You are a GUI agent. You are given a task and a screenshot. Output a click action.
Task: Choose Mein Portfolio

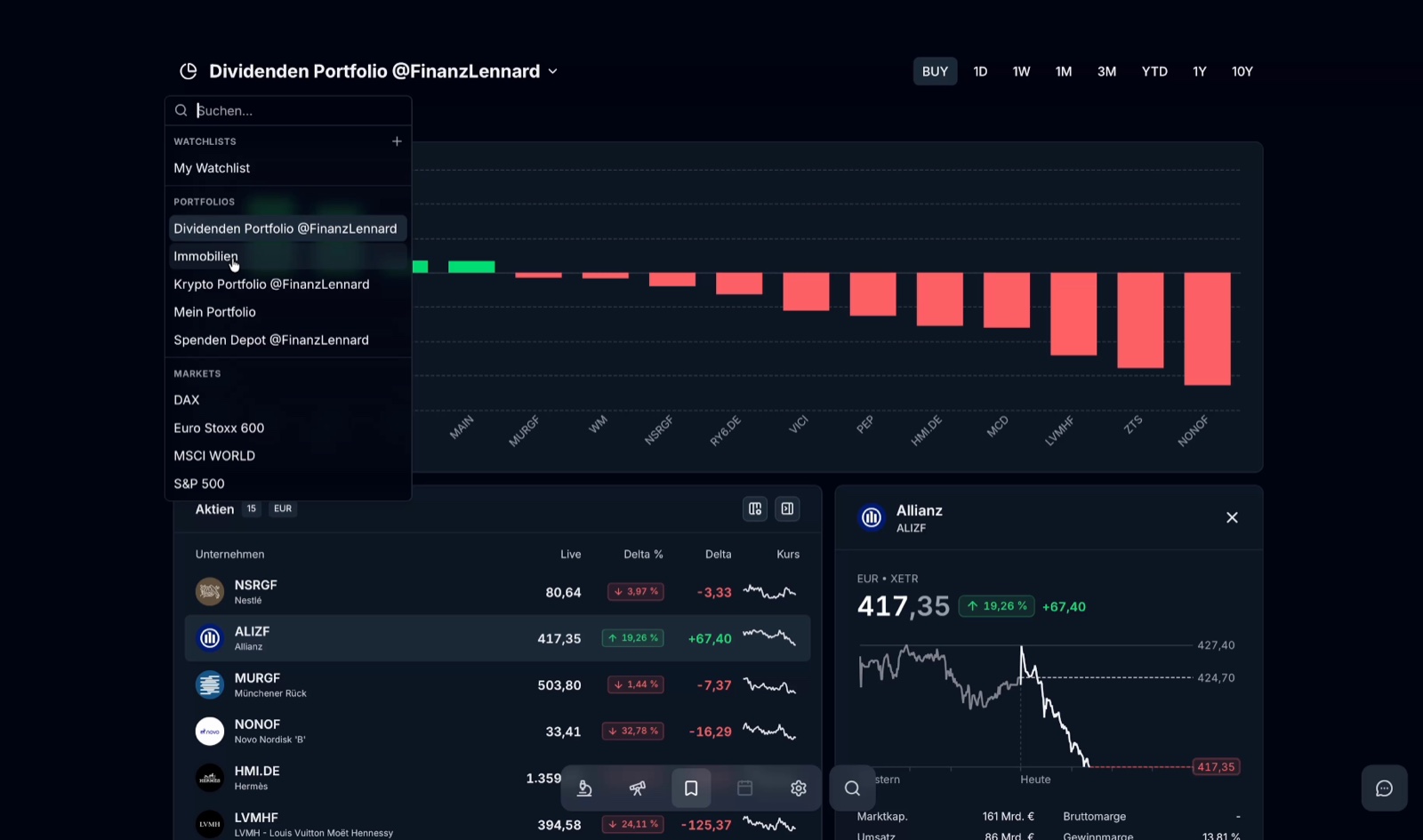(x=288, y=312)
